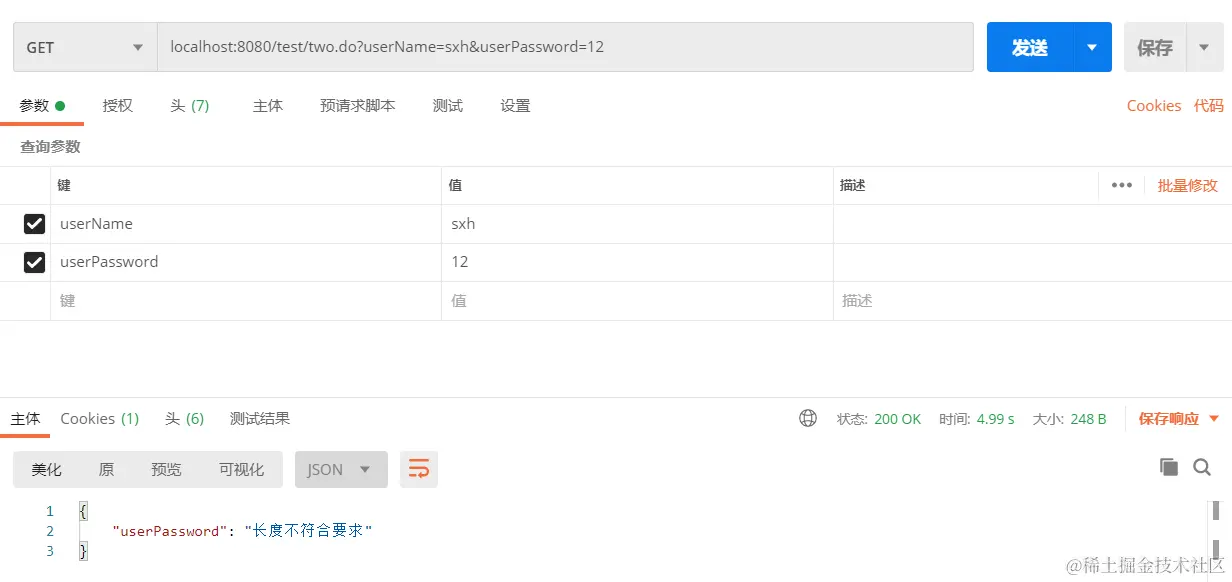
Task: Click 批量修改 bulk edit
Action: 1188,185
